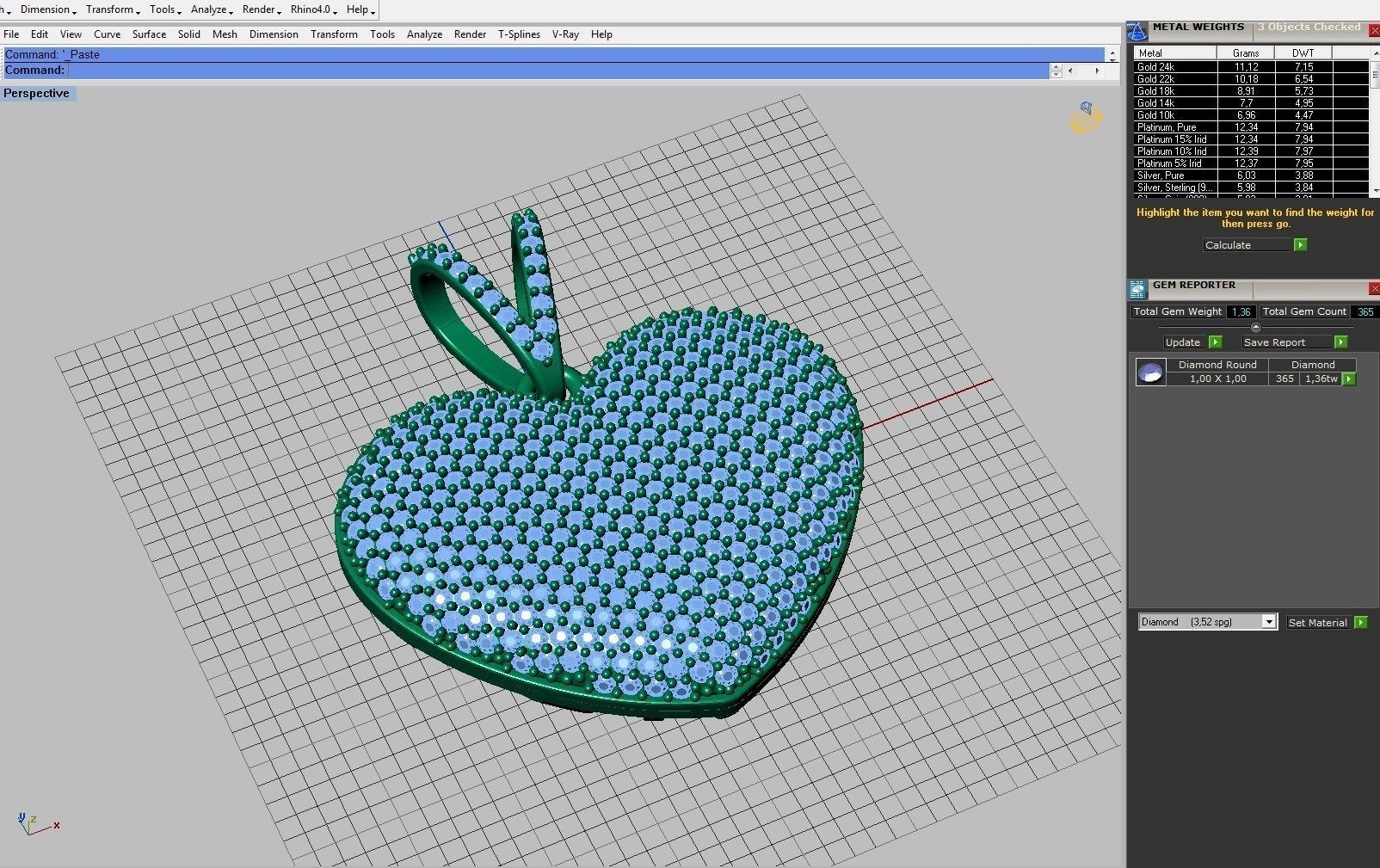Click the Command: '_Paste history line
1380x868 pixels.
tap(552, 54)
